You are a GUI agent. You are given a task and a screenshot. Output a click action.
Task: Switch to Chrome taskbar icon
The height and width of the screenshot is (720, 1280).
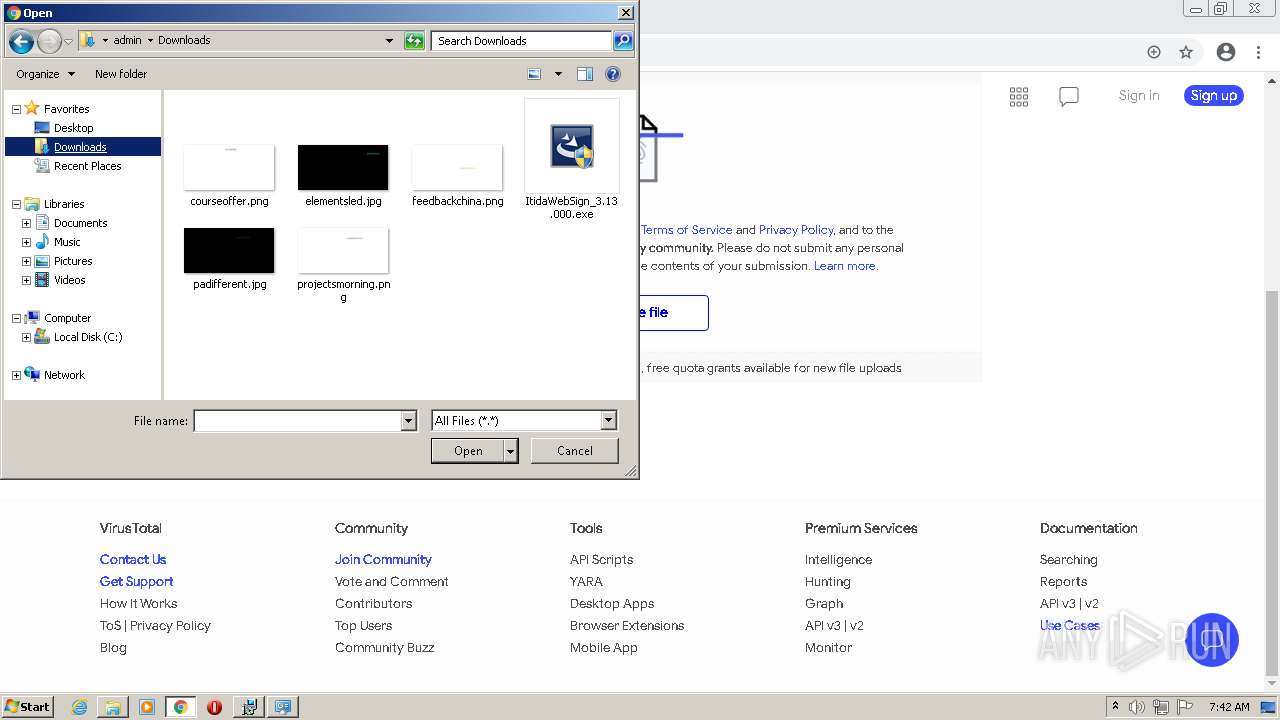tap(181, 707)
